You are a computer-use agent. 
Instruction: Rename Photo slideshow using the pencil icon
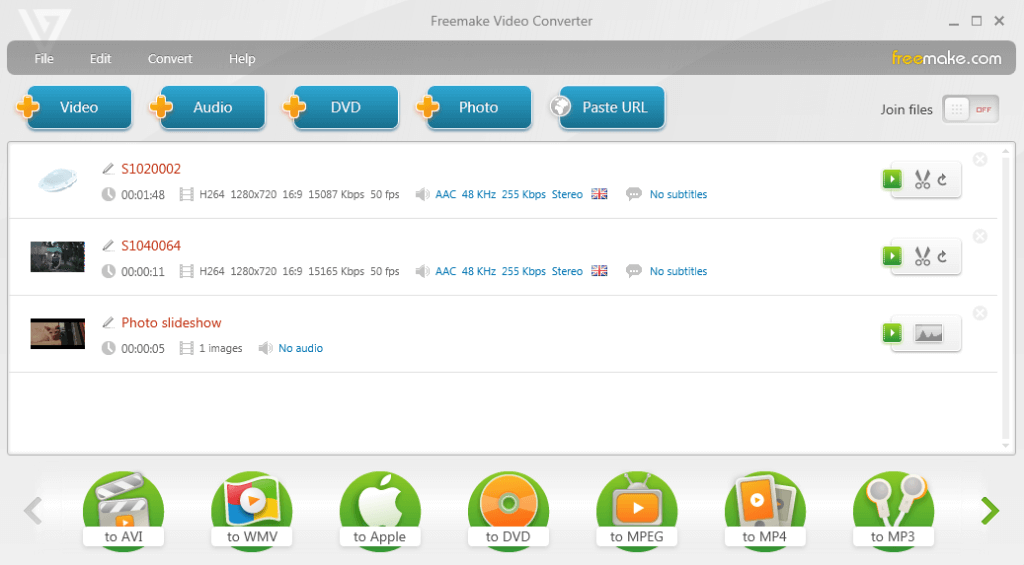(x=108, y=323)
